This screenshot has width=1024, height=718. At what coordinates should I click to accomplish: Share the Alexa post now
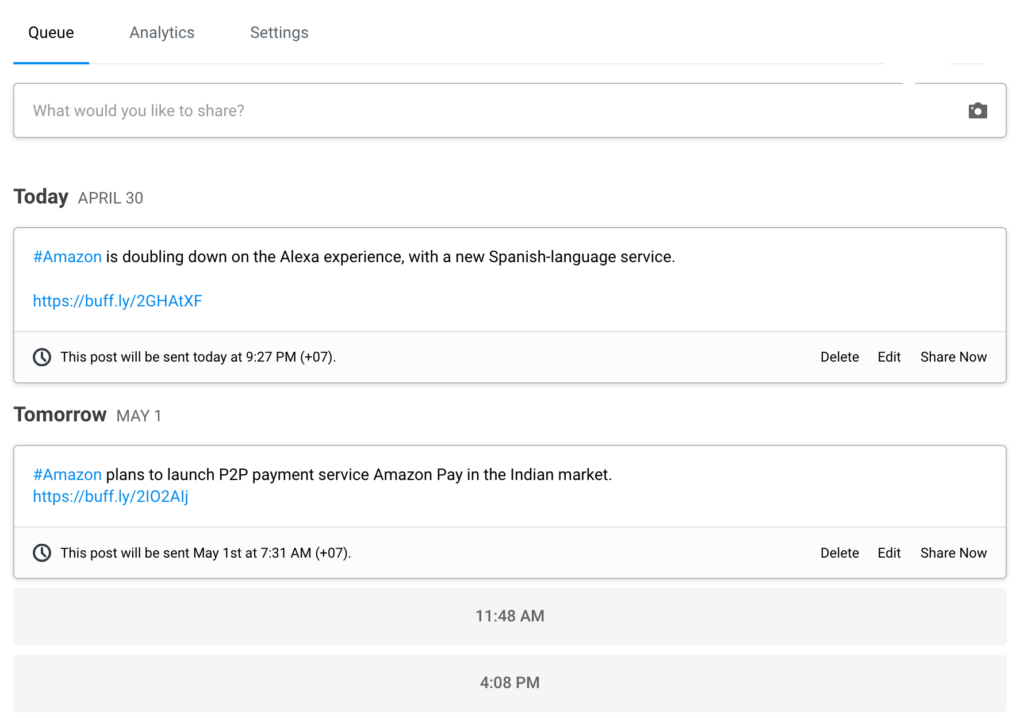point(952,357)
